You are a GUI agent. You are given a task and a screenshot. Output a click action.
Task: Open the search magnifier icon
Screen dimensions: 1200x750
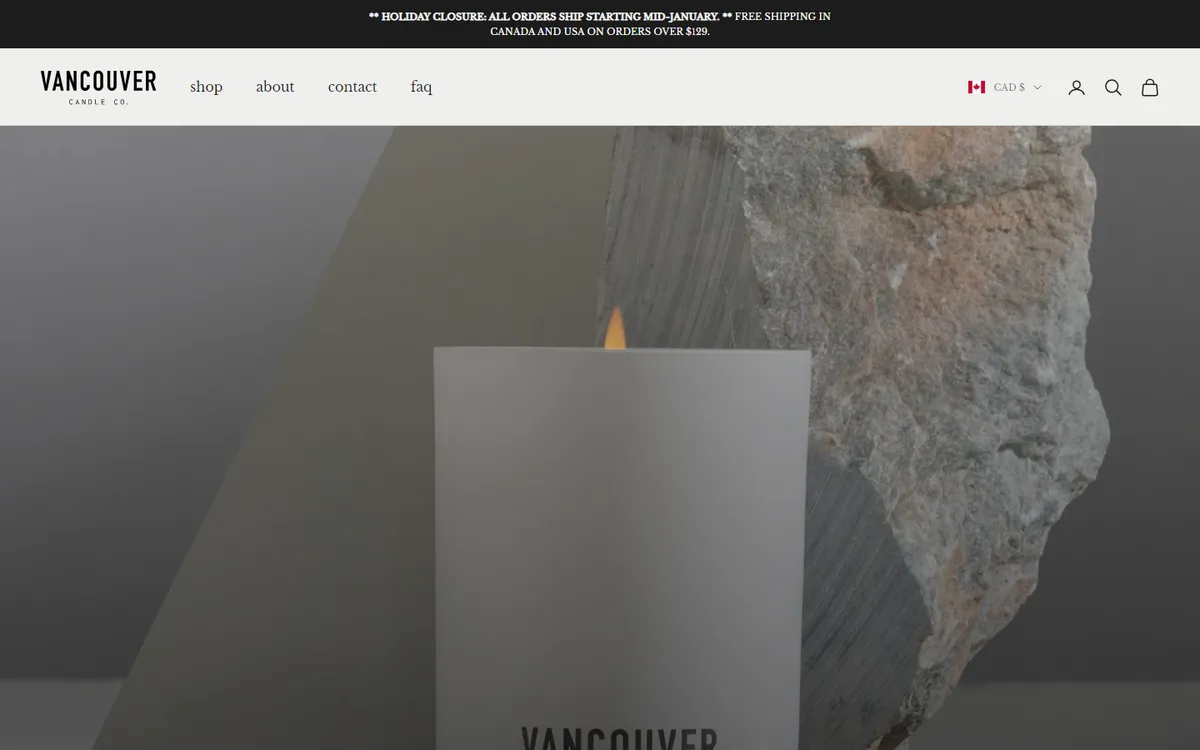tap(1113, 87)
